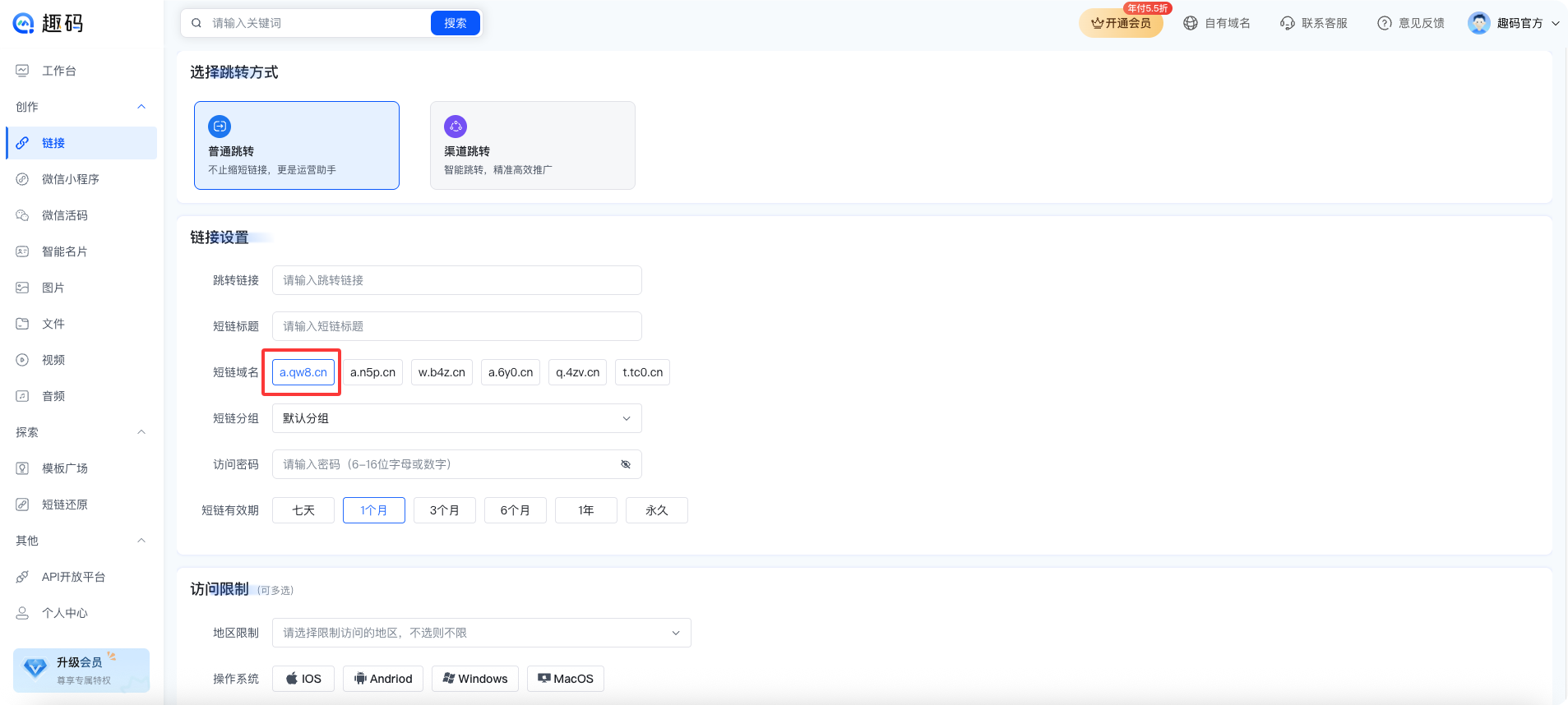Toggle password visibility eye icon

pos(626,464)
